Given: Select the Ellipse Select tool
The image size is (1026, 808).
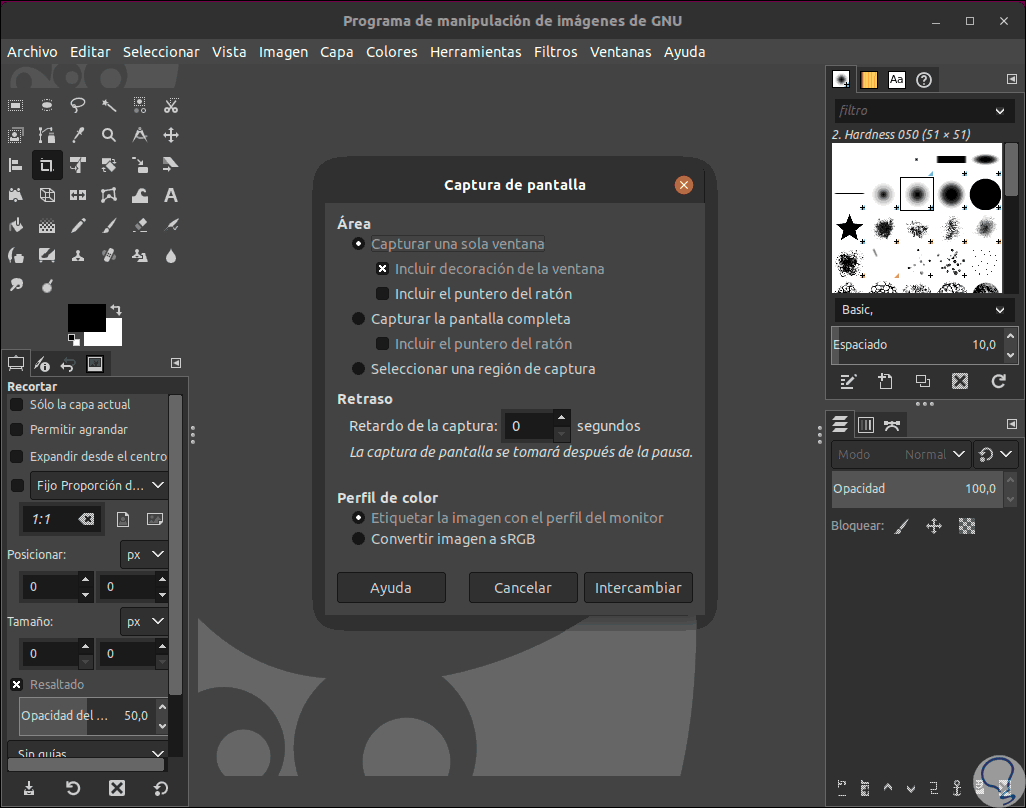Looking at the screenshot, I should click(x=46, y=105).
